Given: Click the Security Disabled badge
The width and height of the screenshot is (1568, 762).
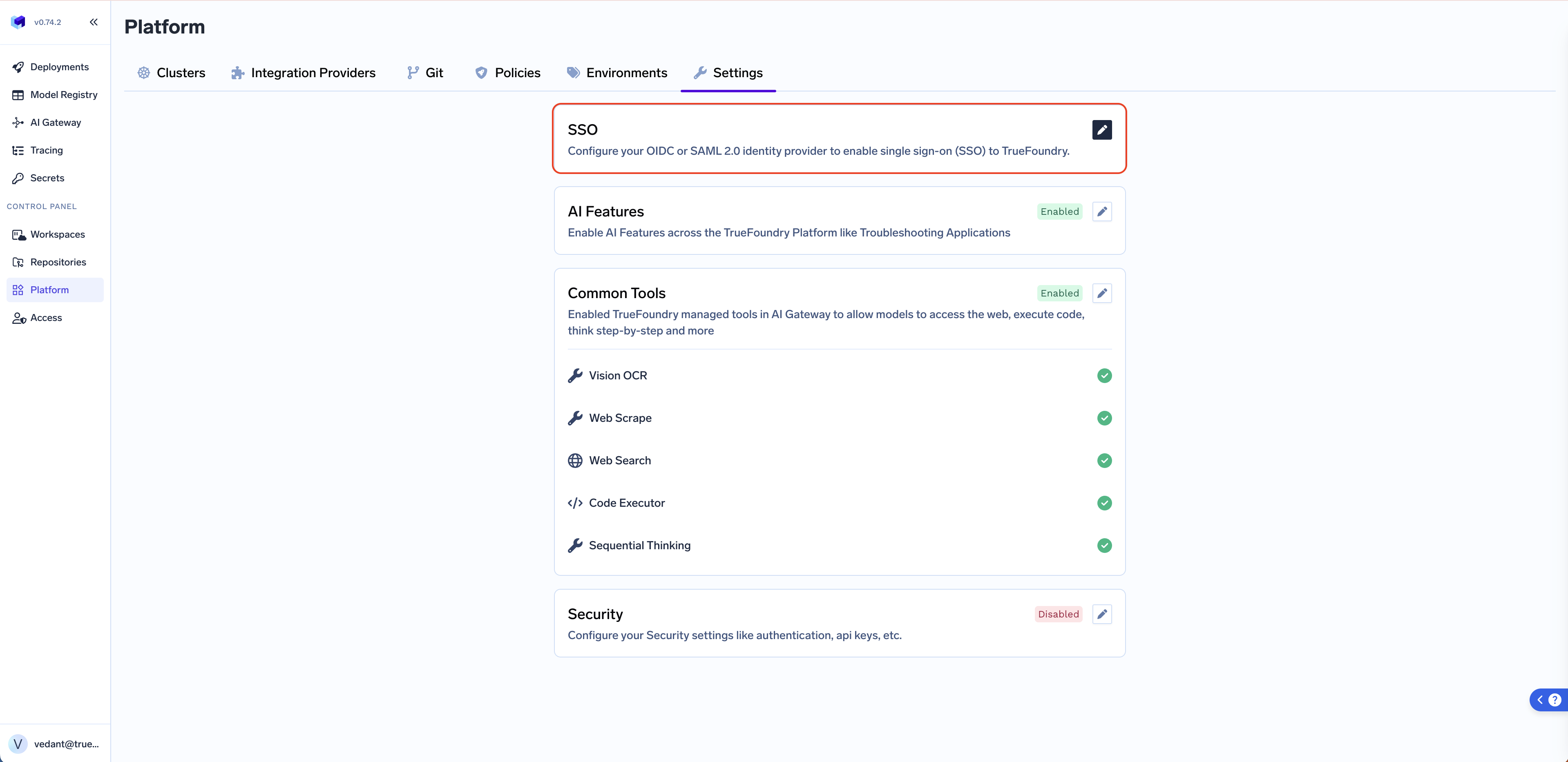Looking at the screenshot, I should 1059,614.
